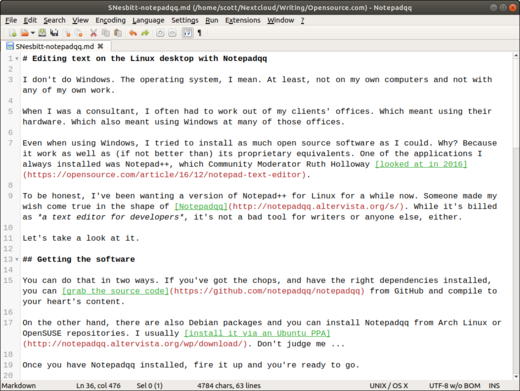Click line number 19 in the gutter
The image size is (520, 391).
pos(9,365)
